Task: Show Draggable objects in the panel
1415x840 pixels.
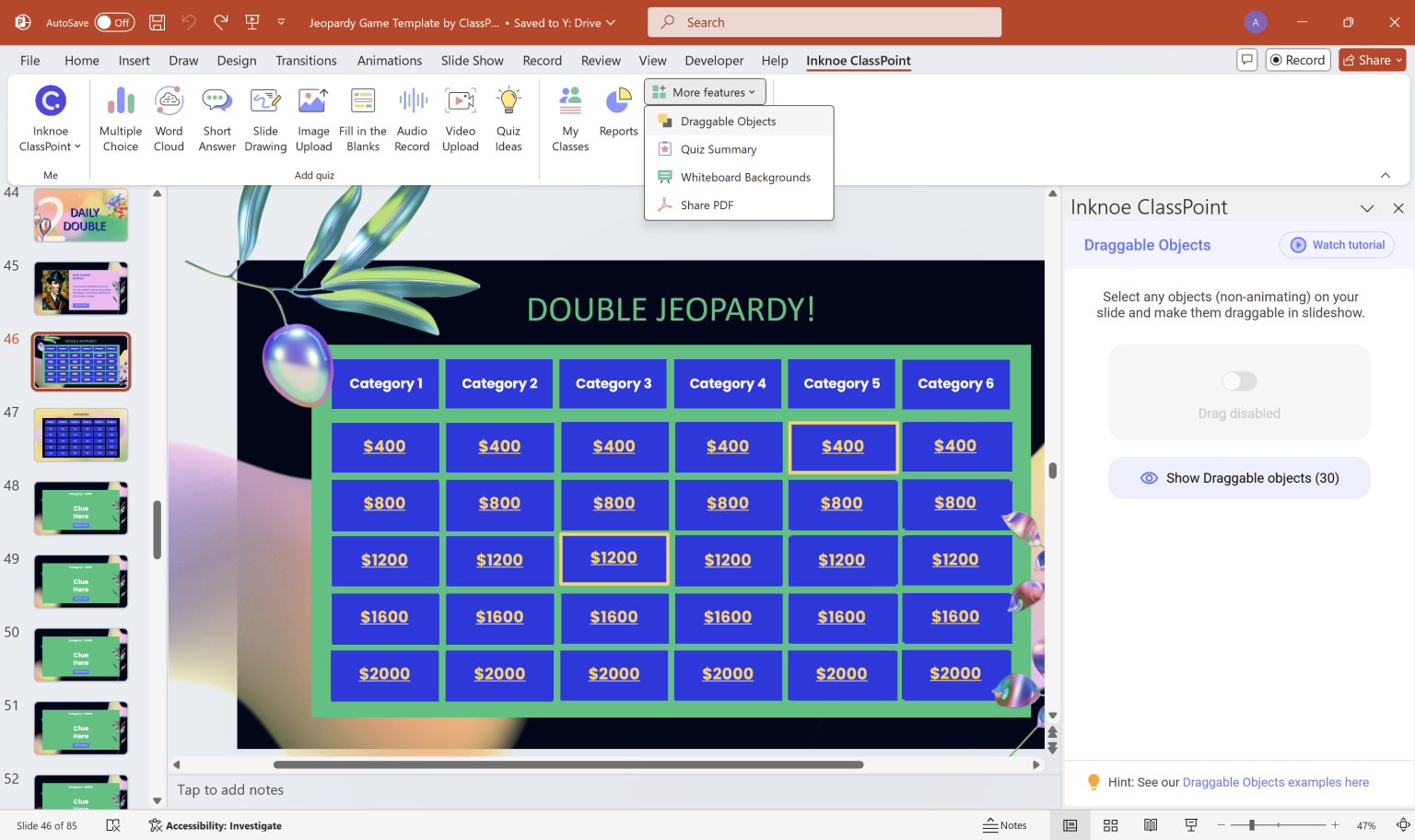Action: coord(1238,477)
